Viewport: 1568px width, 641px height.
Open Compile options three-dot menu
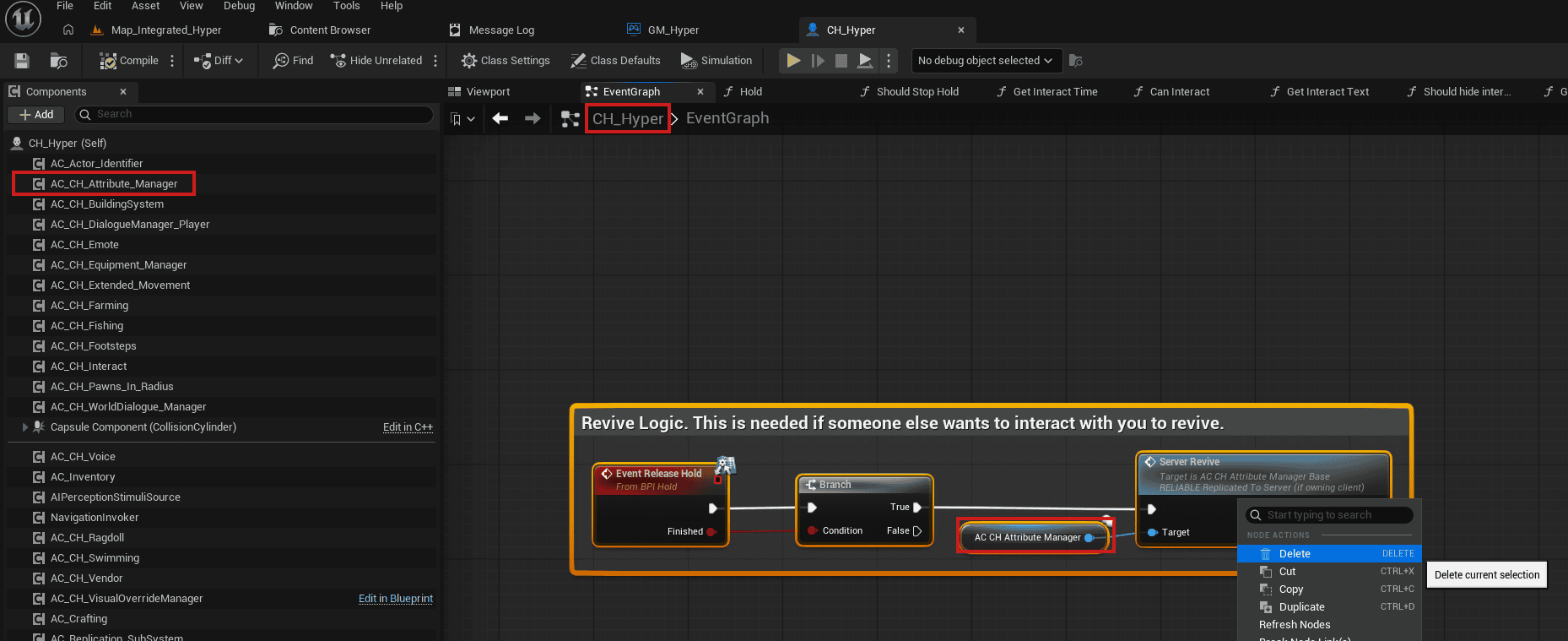(x=172, y=61)
